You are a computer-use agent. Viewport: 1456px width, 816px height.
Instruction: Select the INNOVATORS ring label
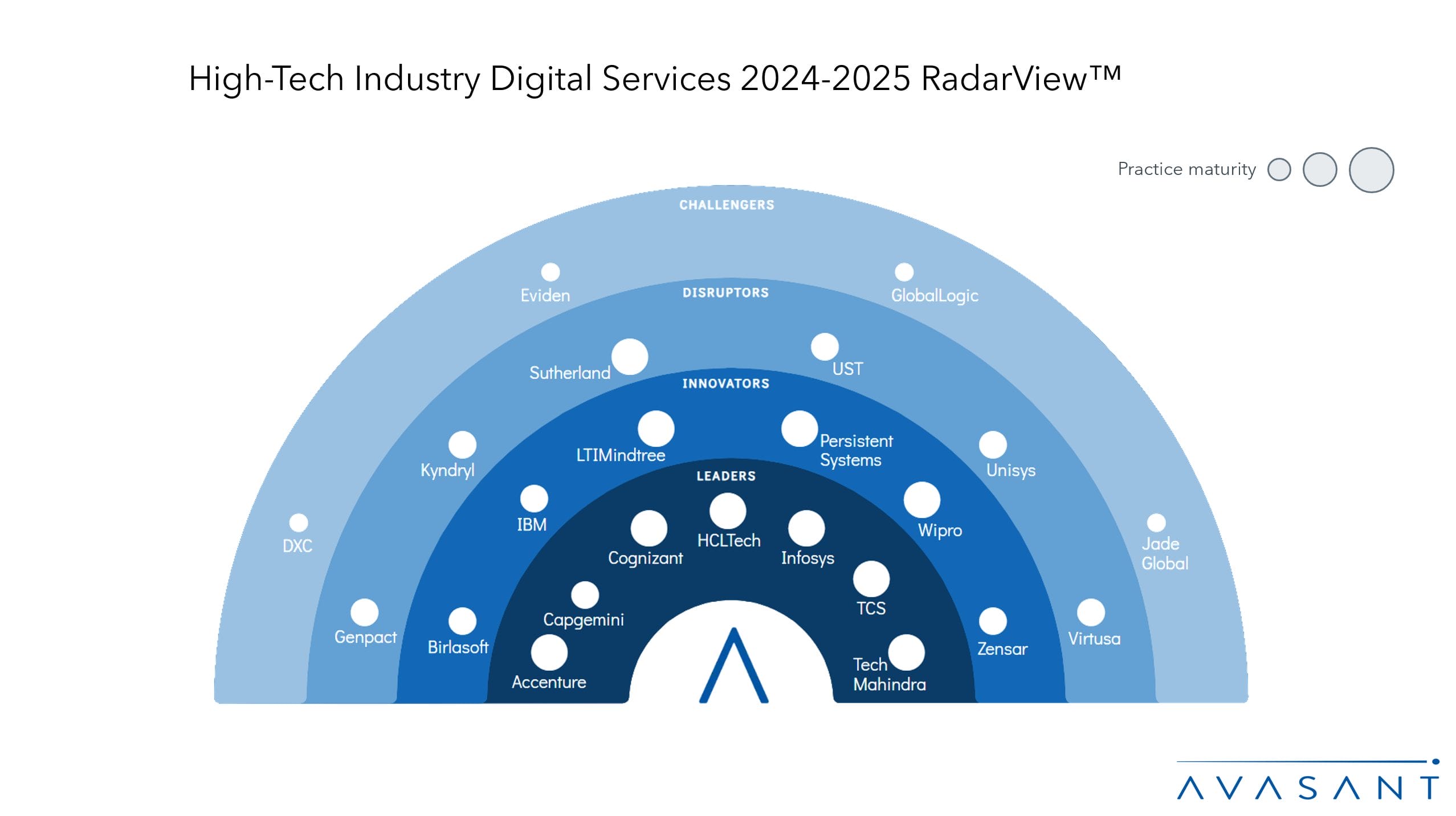click(x=725, y=383)
